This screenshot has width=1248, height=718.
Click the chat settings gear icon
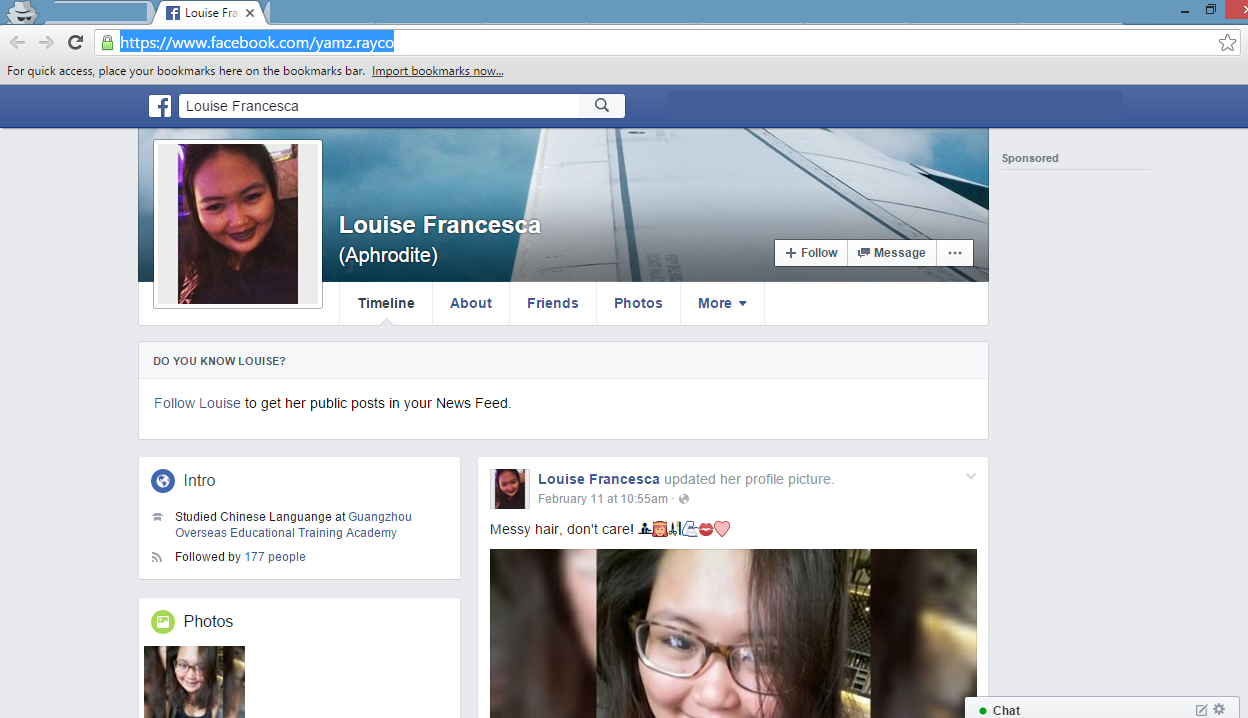[1219, 709]
